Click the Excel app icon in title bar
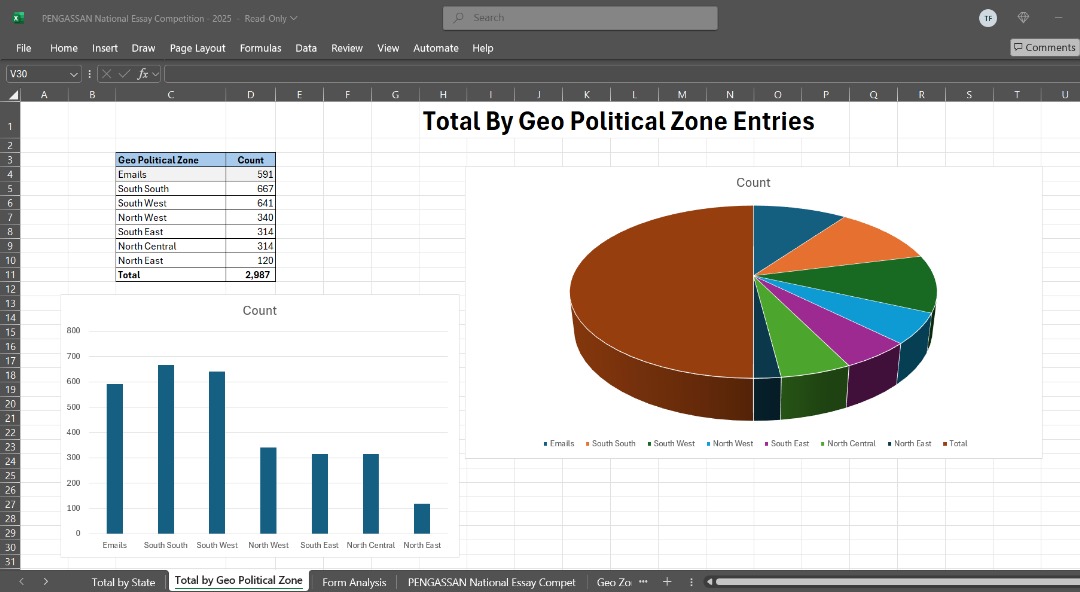Viewport: 1080px width, 592px height. click(x=18, y=18)
